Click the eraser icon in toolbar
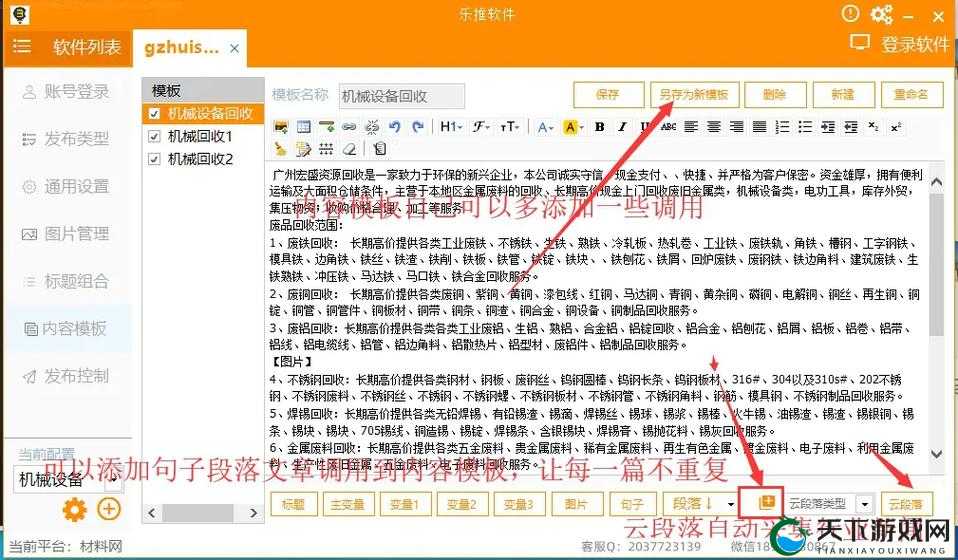The height and width of the screenshot is (560, 958). click(x=349, y=148)
